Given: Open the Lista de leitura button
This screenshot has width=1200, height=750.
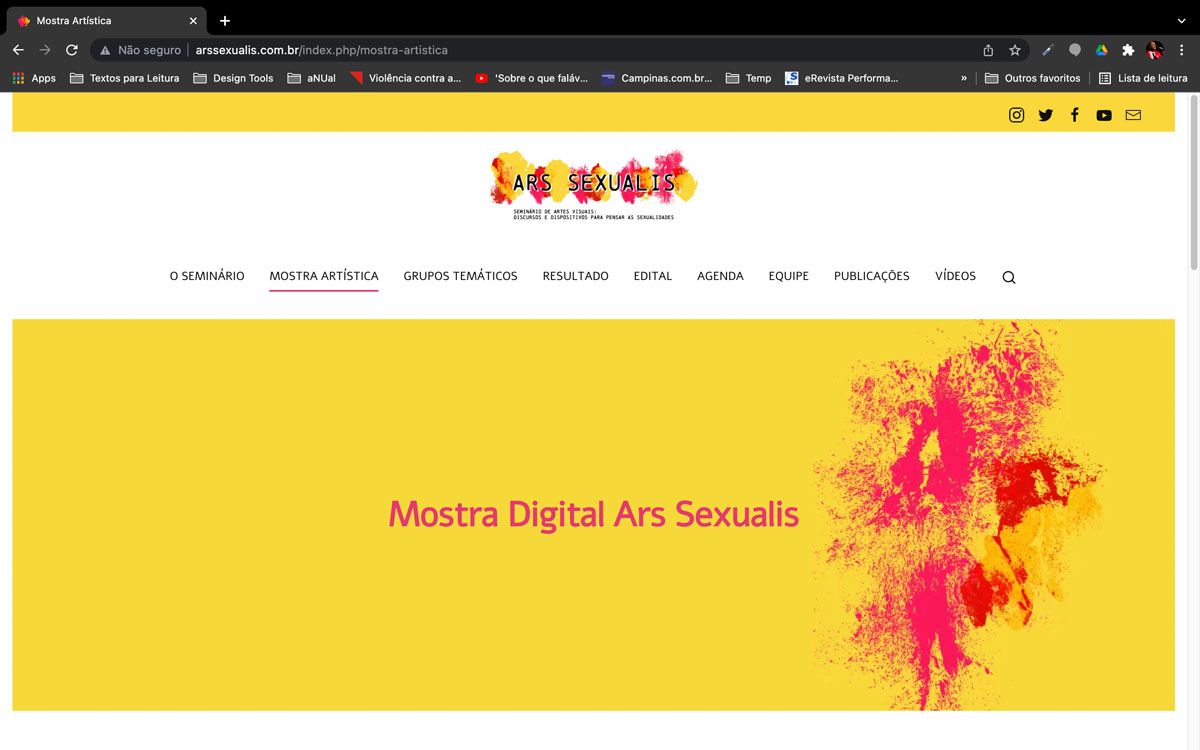Looking at the screenshot, I should pyautogui.click(x=1143, y=78).
